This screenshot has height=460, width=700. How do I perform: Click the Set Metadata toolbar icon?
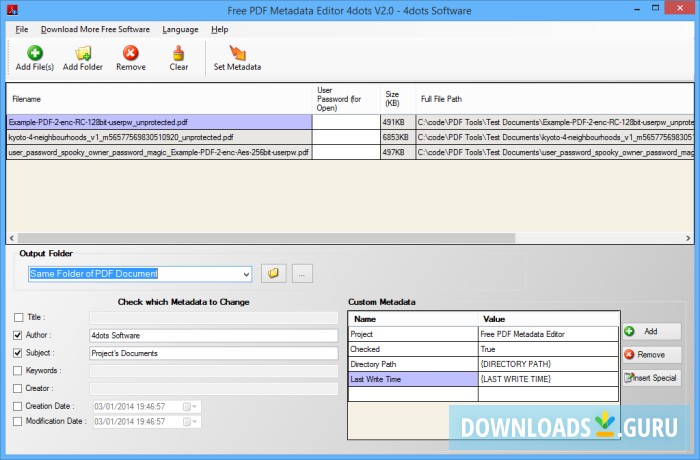pyautogui.click(x=237, y=53)
